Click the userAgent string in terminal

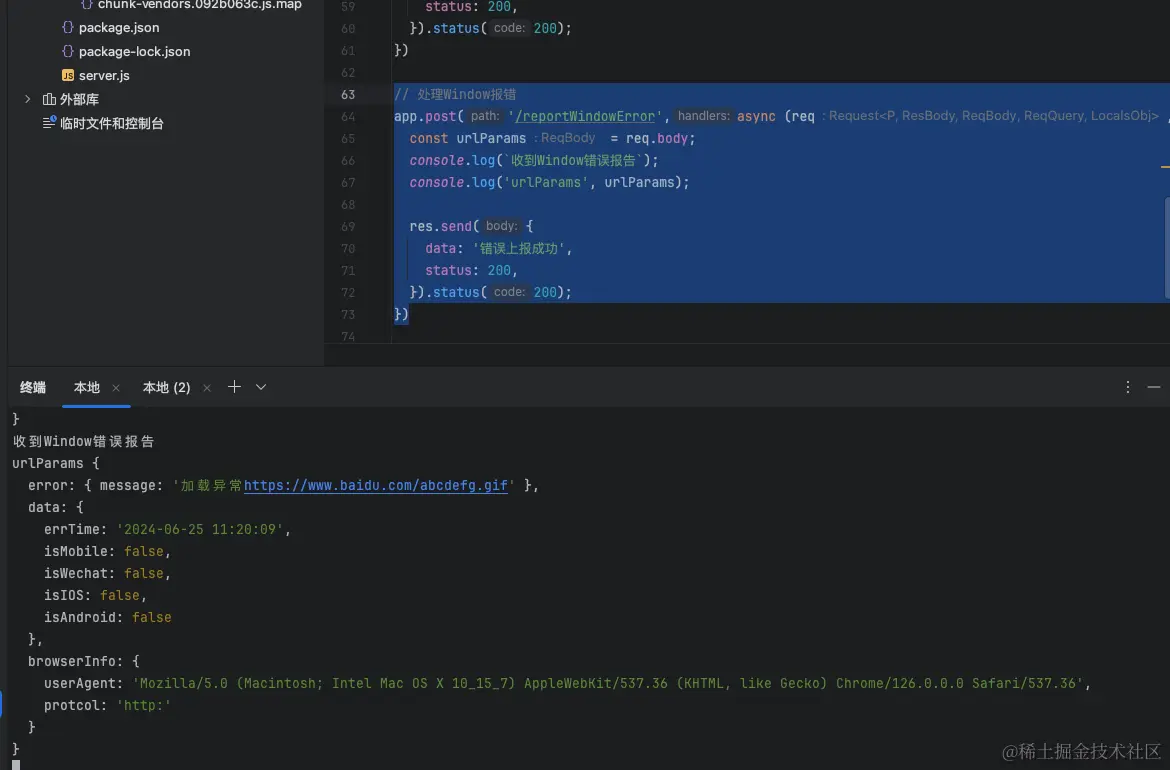(607, 683)
